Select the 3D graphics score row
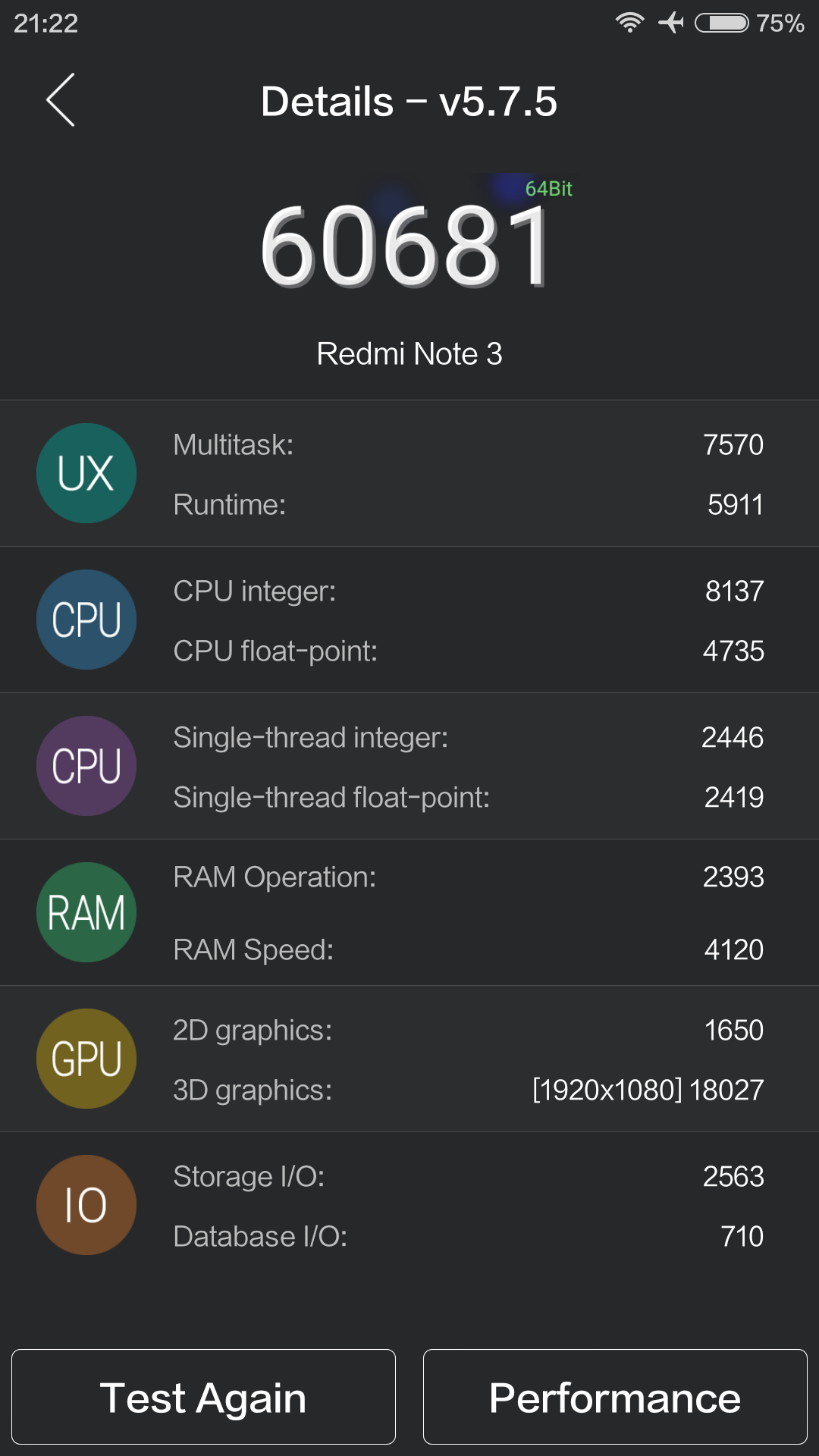 coord(468,1090)
